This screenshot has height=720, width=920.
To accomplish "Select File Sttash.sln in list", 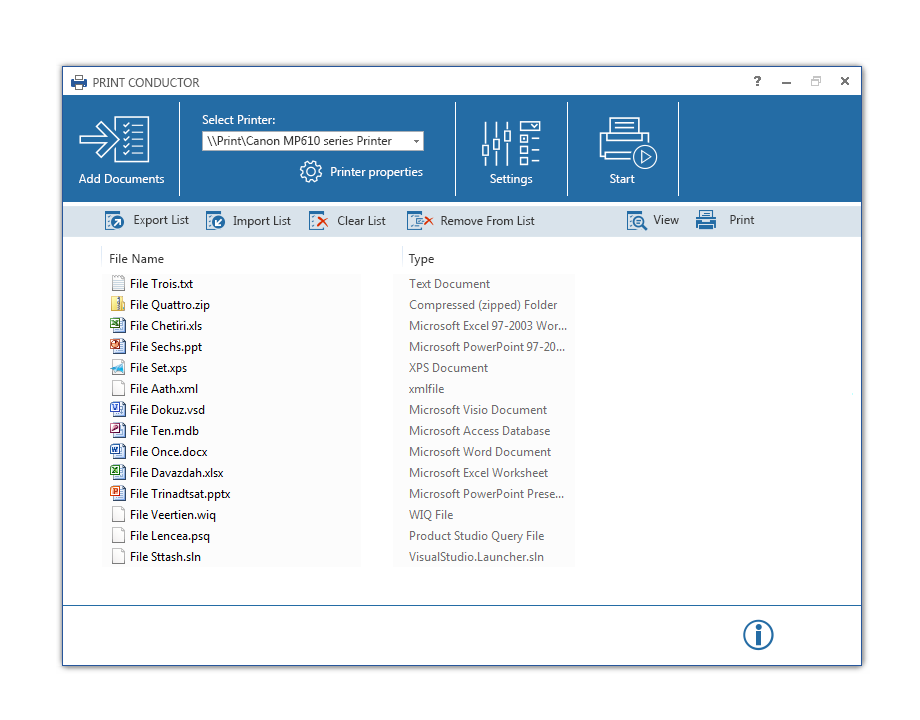I will [x=165, y=557].
